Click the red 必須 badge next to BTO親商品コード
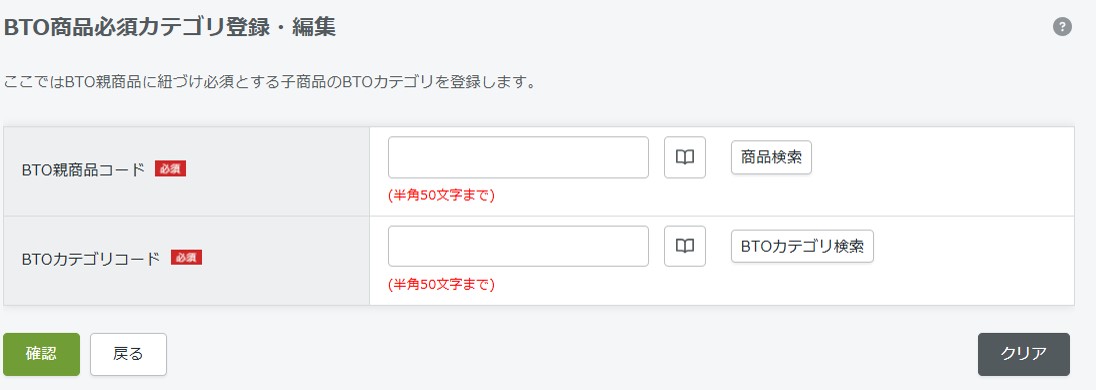 click(x=171, y=168)
